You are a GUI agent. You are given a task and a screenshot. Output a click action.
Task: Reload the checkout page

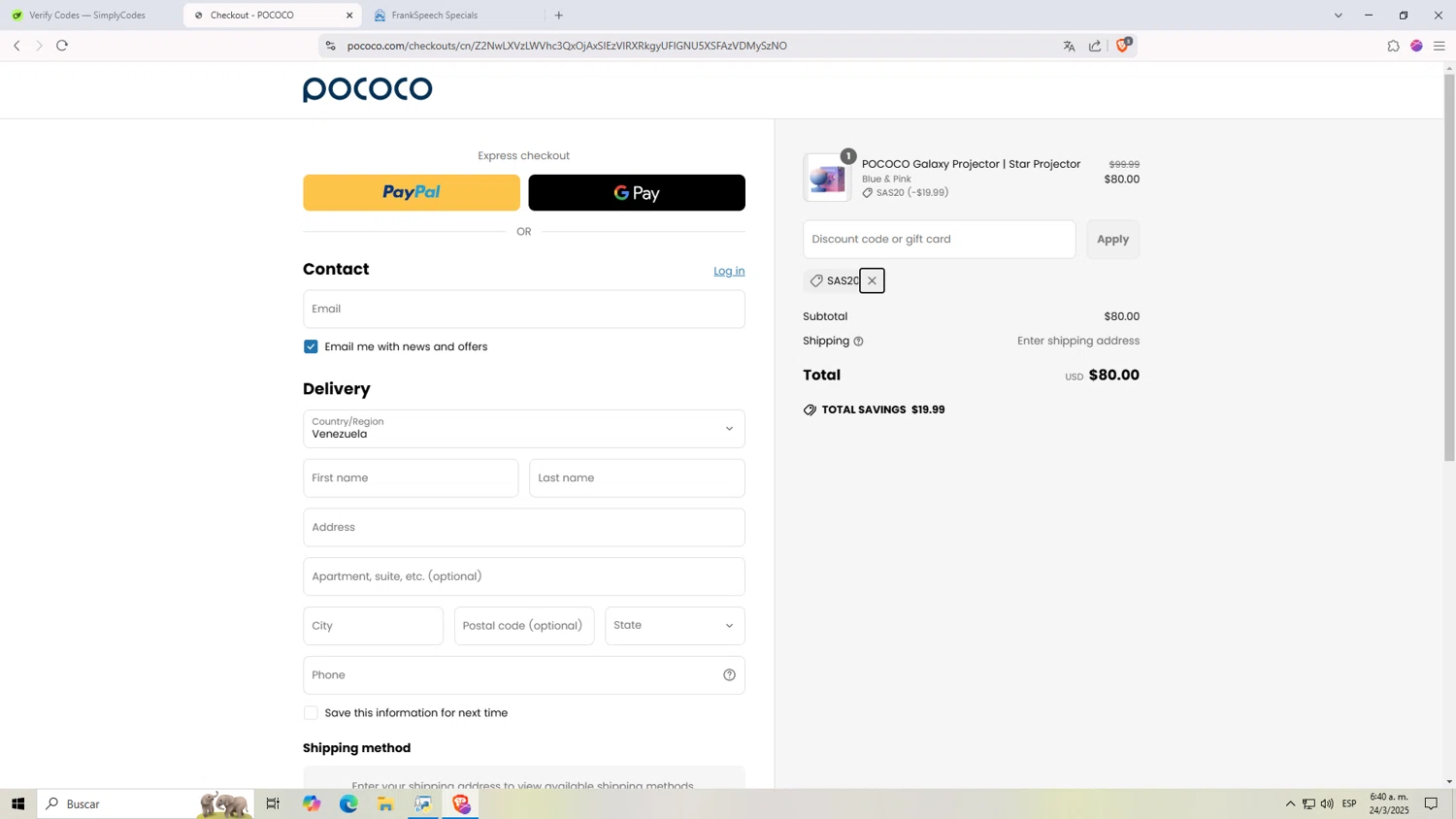(x=62, y=46)
